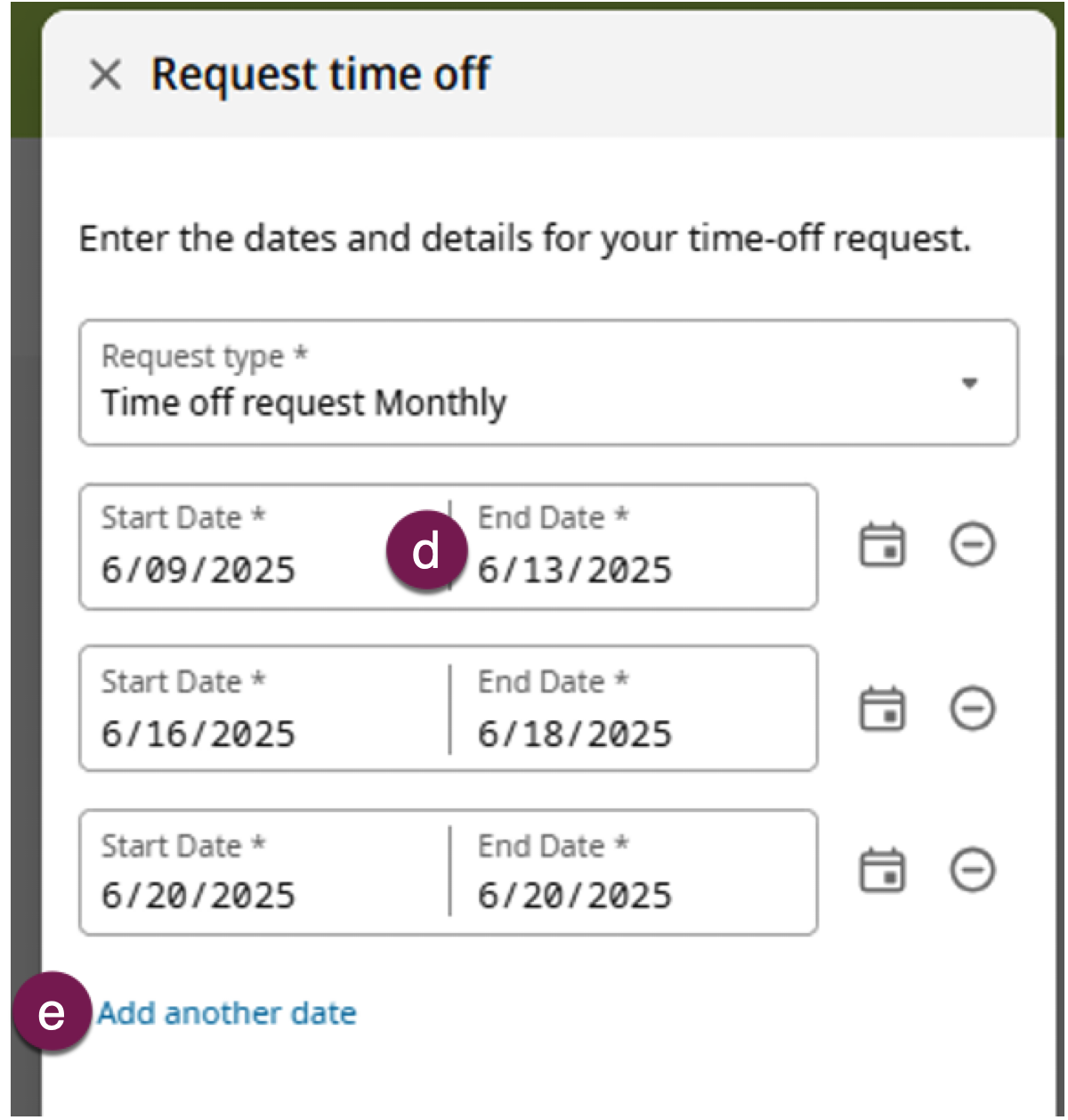This screenshot has height=1120, width=1068.
Task: Click the dropdown arrow beside Request type
Action: click(x=969, y=383)
